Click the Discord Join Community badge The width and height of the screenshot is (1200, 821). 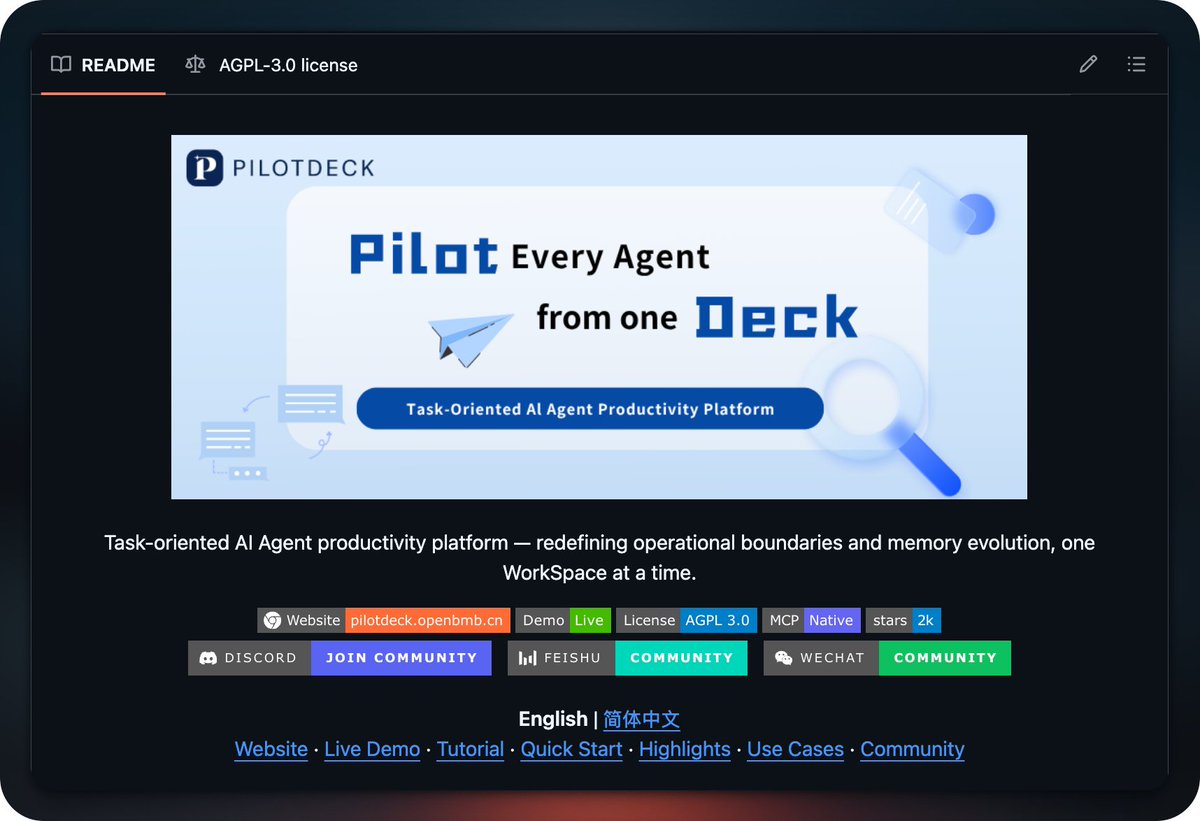[x=340, y=658]
